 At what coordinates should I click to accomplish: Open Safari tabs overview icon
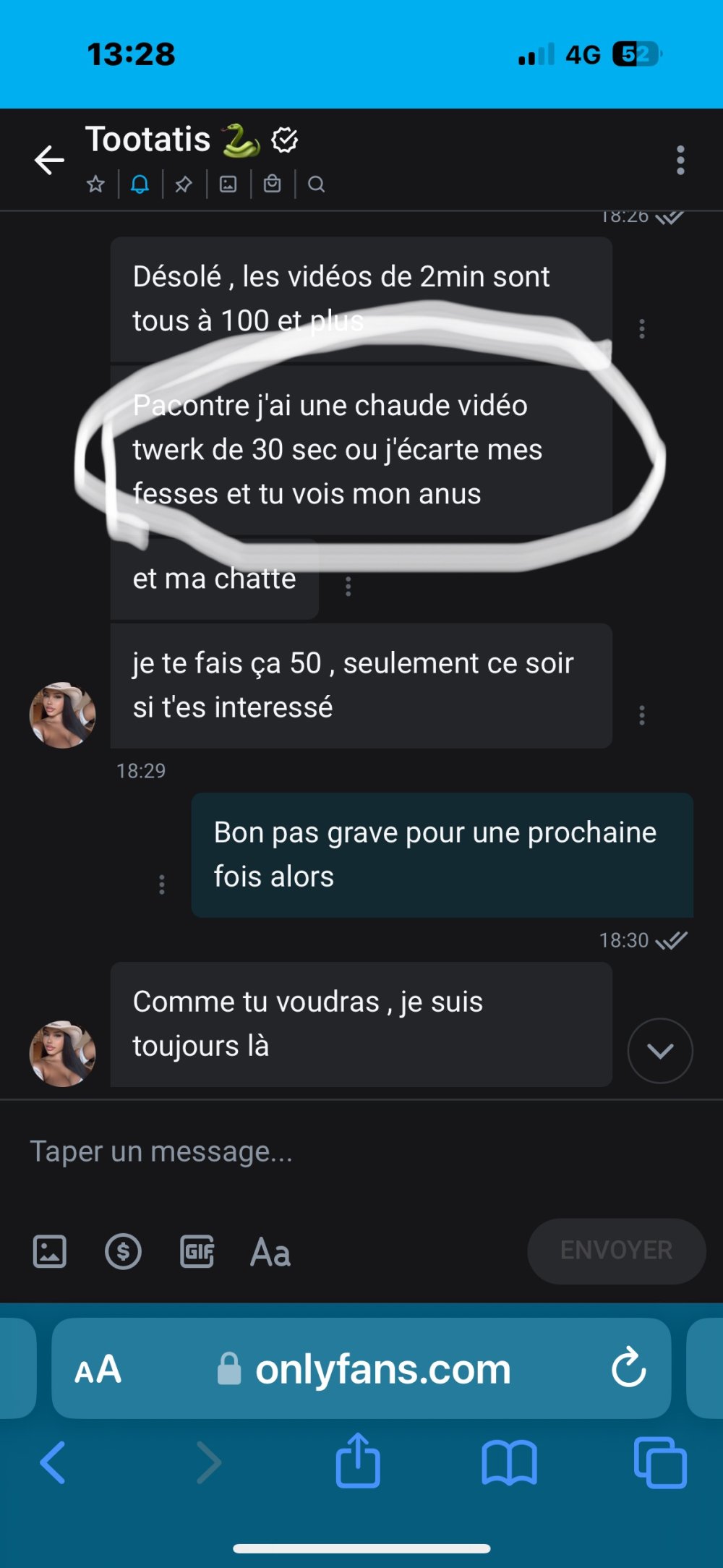pyautogui.click(x=660, y=1462)
